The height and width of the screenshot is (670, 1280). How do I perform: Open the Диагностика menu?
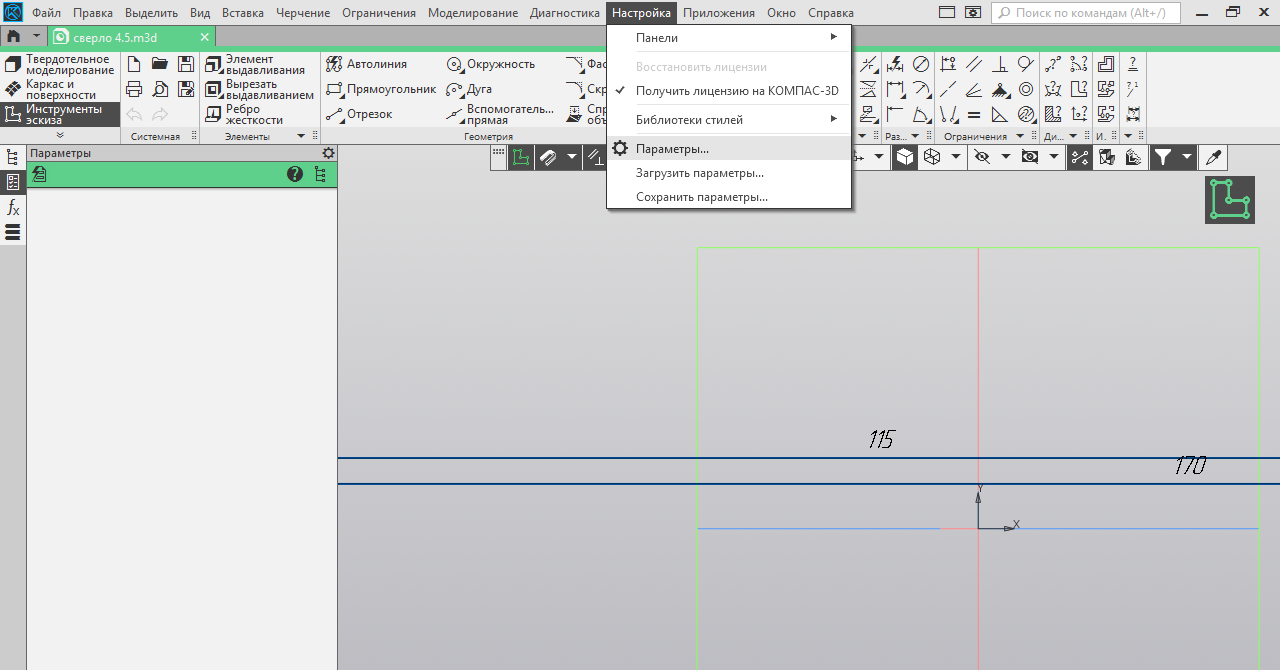pyautogui.click(x=565, y=13)
